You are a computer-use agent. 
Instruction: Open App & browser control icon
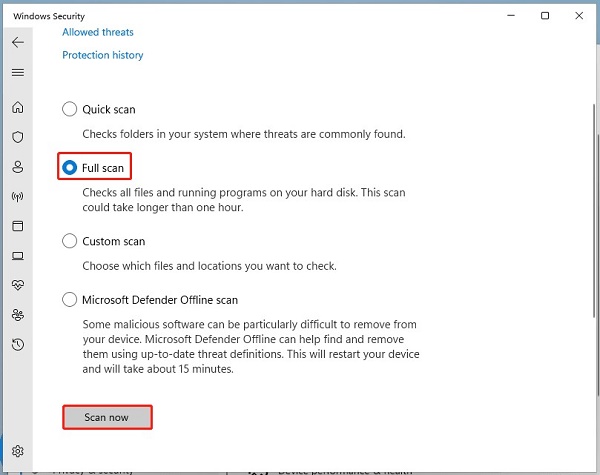pyautogui.click(x=18, y=226)
